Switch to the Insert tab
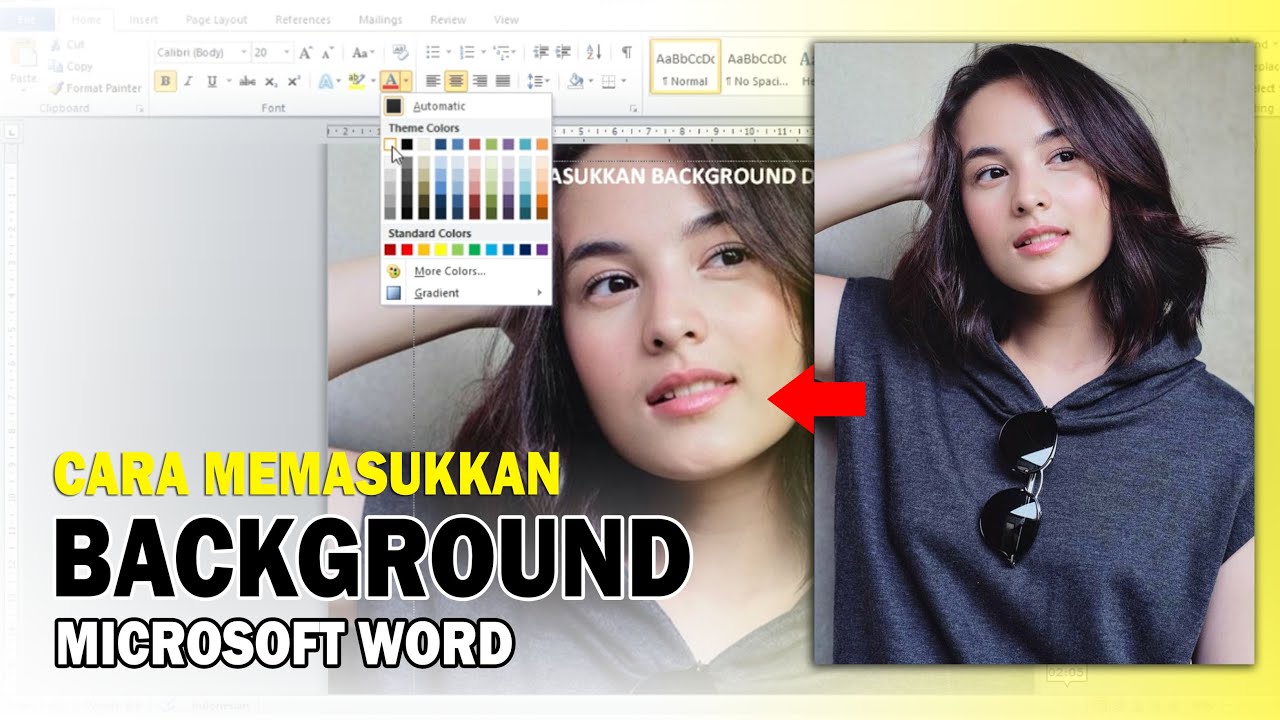The height and width of the screenshot is (720, 1280). click(x=143, y=19)
